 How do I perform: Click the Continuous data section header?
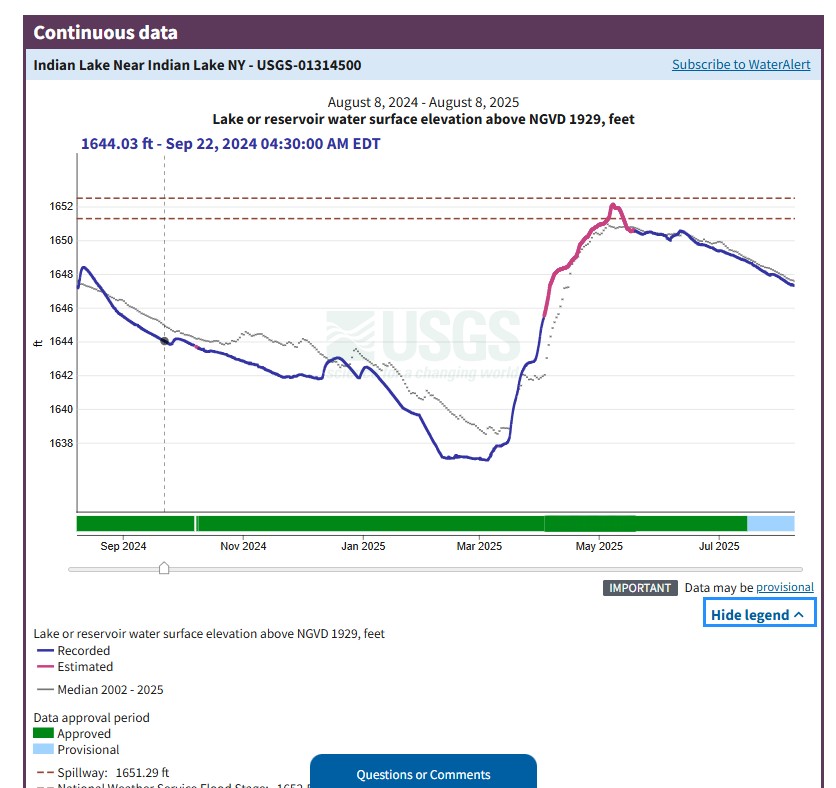tap(106, 32)
